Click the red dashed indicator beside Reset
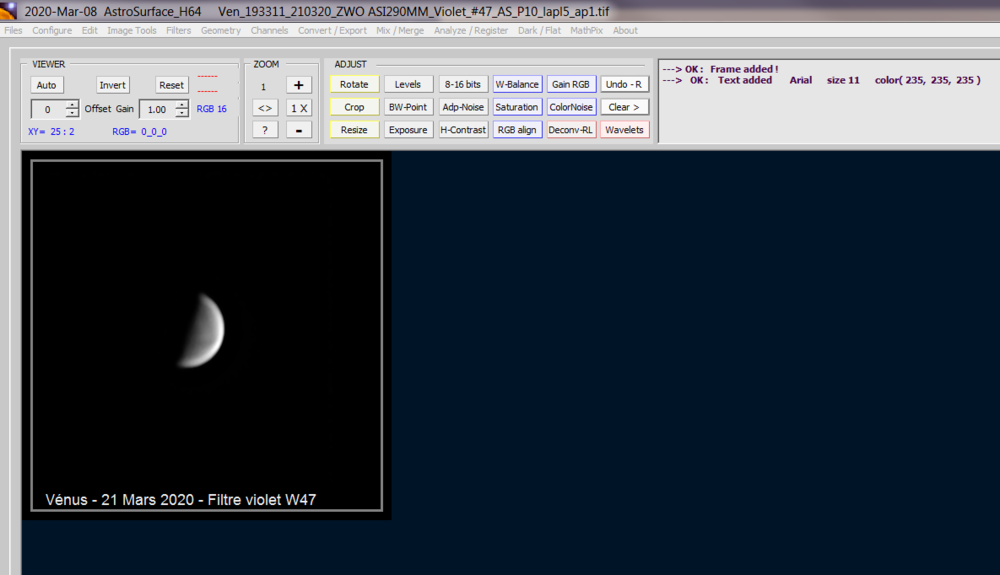1000x575 pixels. click(x=207, y=84)
